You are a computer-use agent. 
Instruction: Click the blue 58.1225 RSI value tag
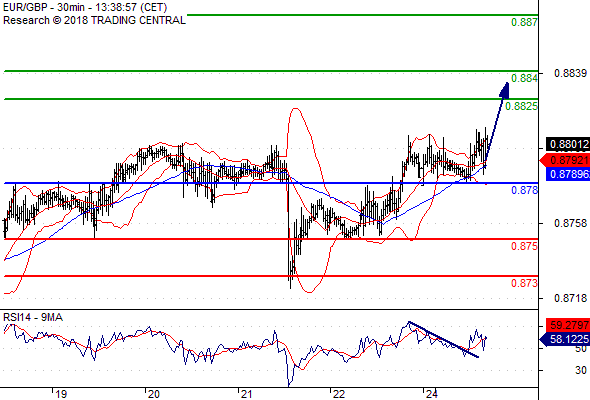[x=565, y=339]
